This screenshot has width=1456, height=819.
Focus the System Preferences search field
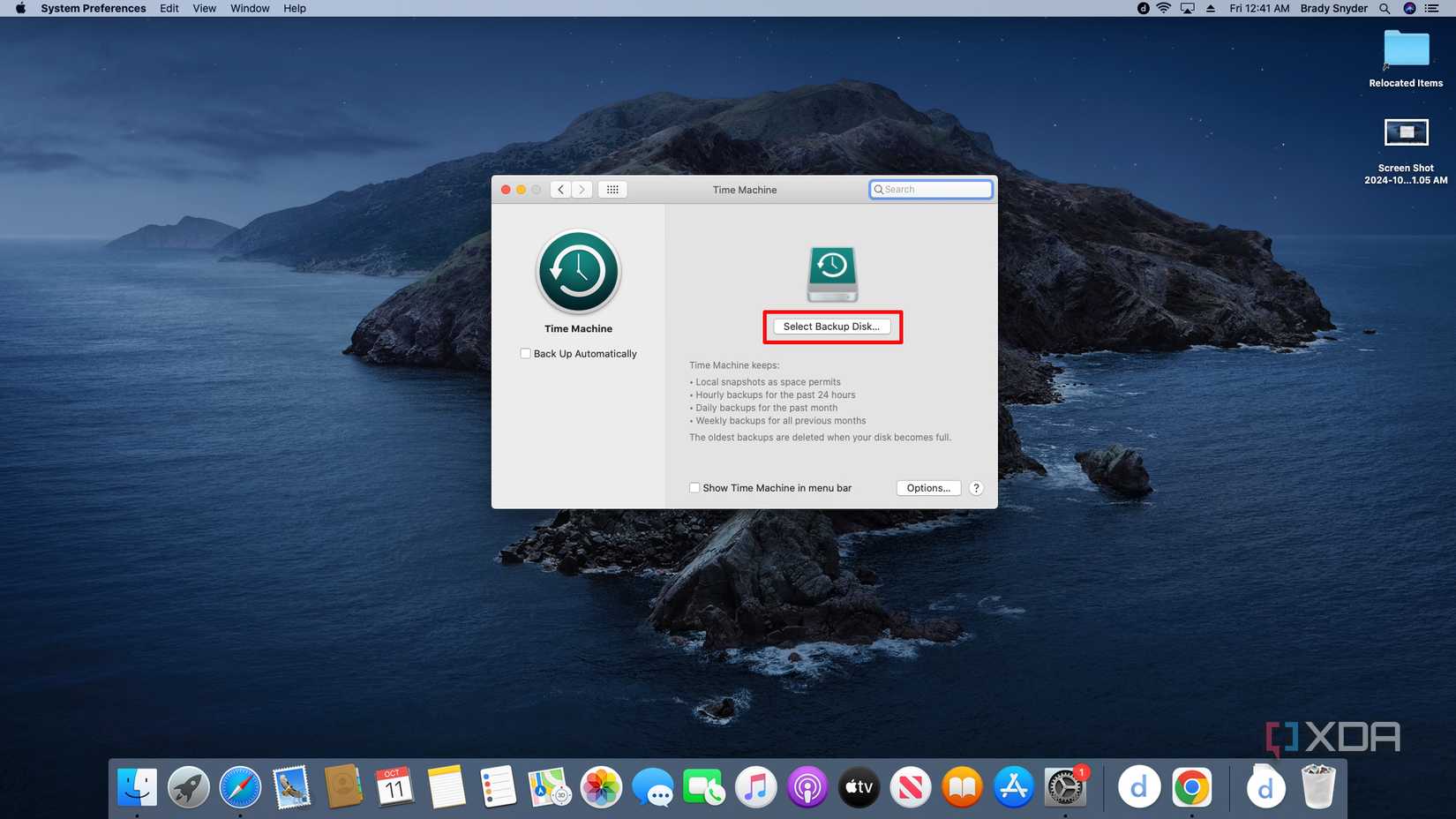pyautogui.click(x=931, y=190)
